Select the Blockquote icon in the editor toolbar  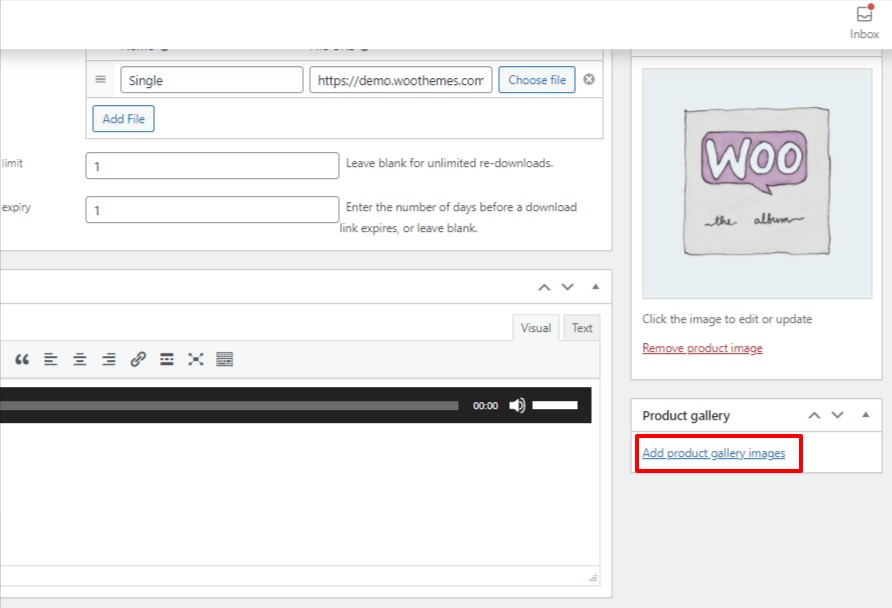click(x=22, y=359)
